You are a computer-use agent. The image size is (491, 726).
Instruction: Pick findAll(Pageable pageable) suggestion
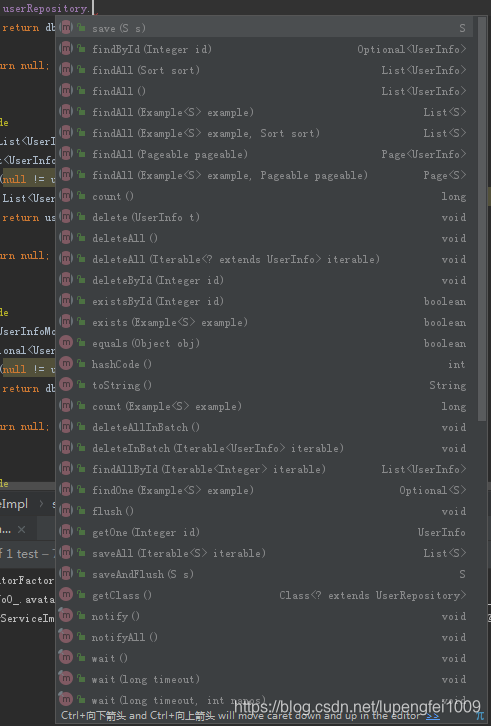264,154
